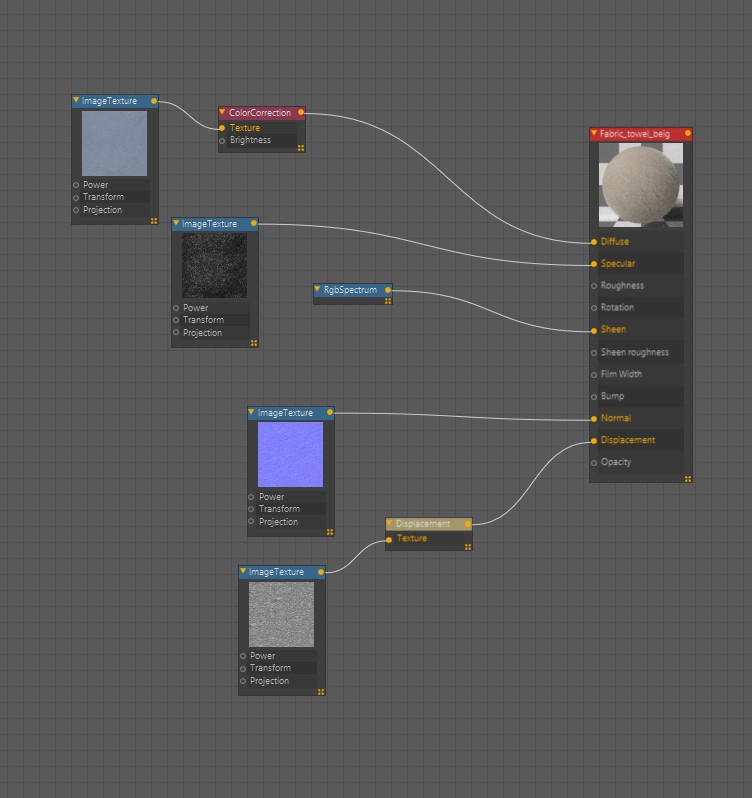Click the Displacement node corner grid icon
The image size is (752, 798).
pos(468,547)
